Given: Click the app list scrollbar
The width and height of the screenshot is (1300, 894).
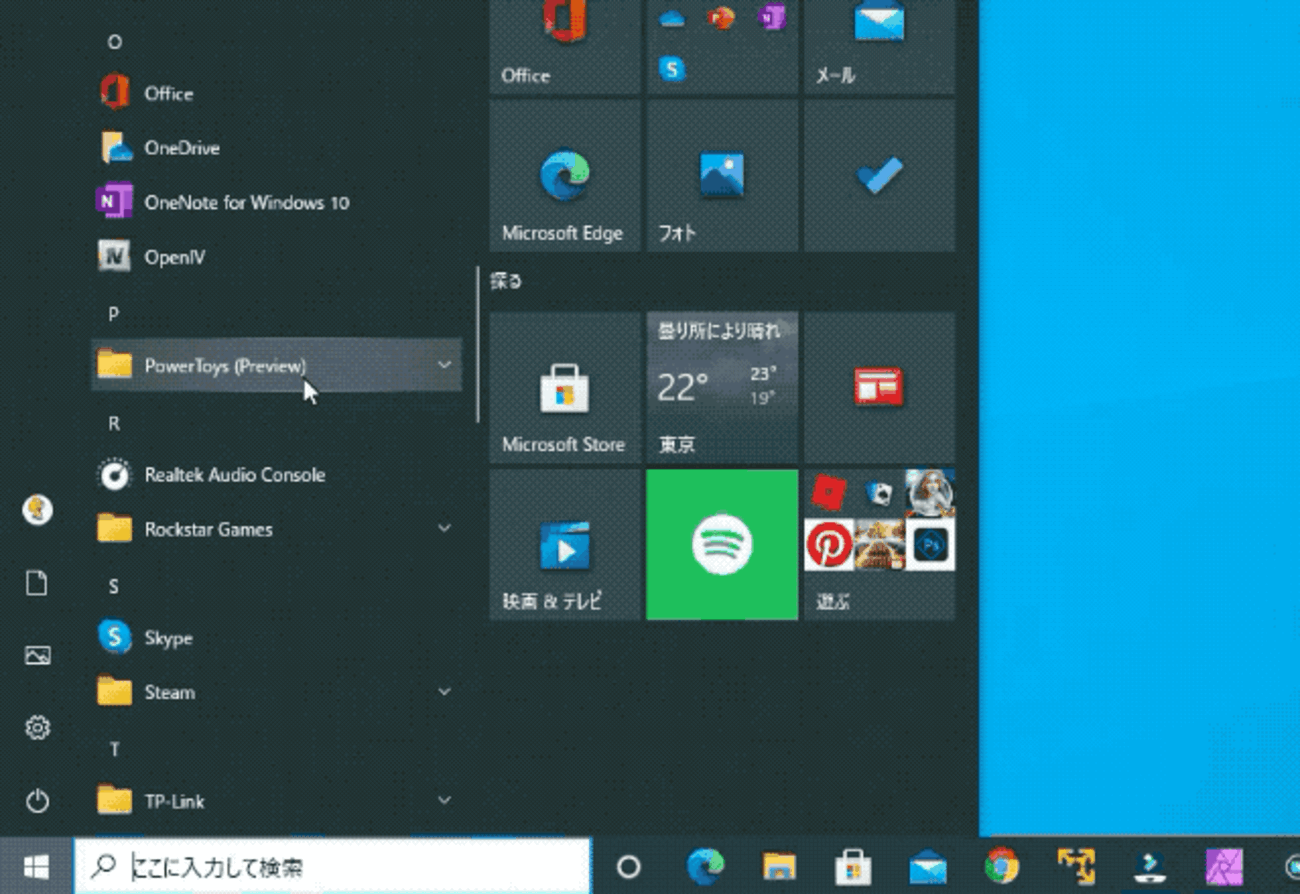Looking at the screenshot, I should coord(478,344).
